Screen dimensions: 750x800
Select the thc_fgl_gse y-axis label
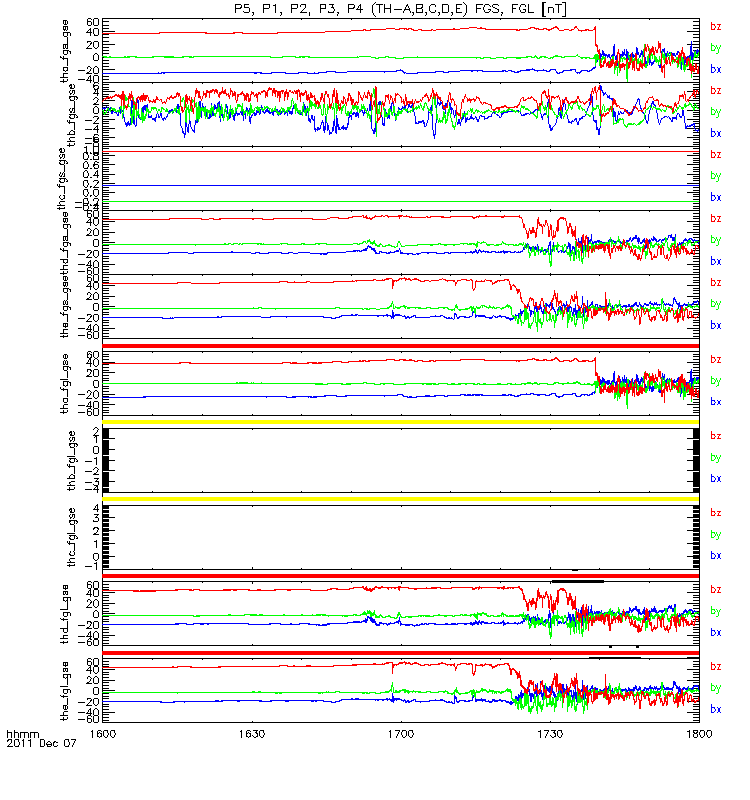click(72, 537)
